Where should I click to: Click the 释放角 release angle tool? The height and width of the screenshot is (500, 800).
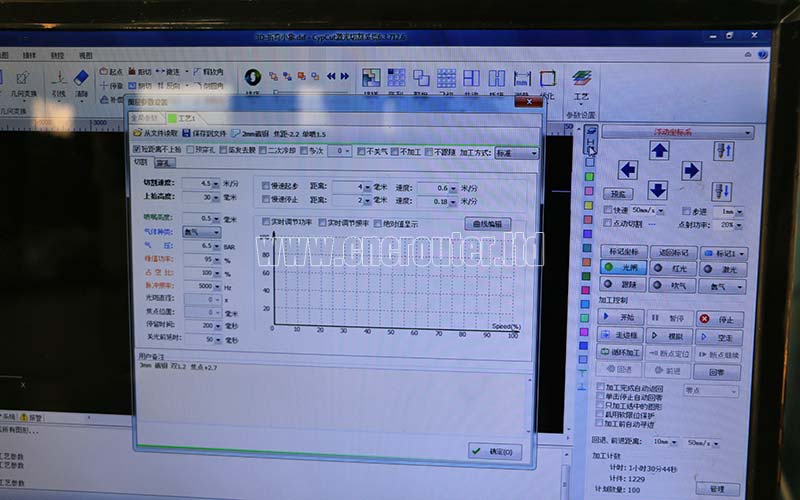[x=208, y=72]
